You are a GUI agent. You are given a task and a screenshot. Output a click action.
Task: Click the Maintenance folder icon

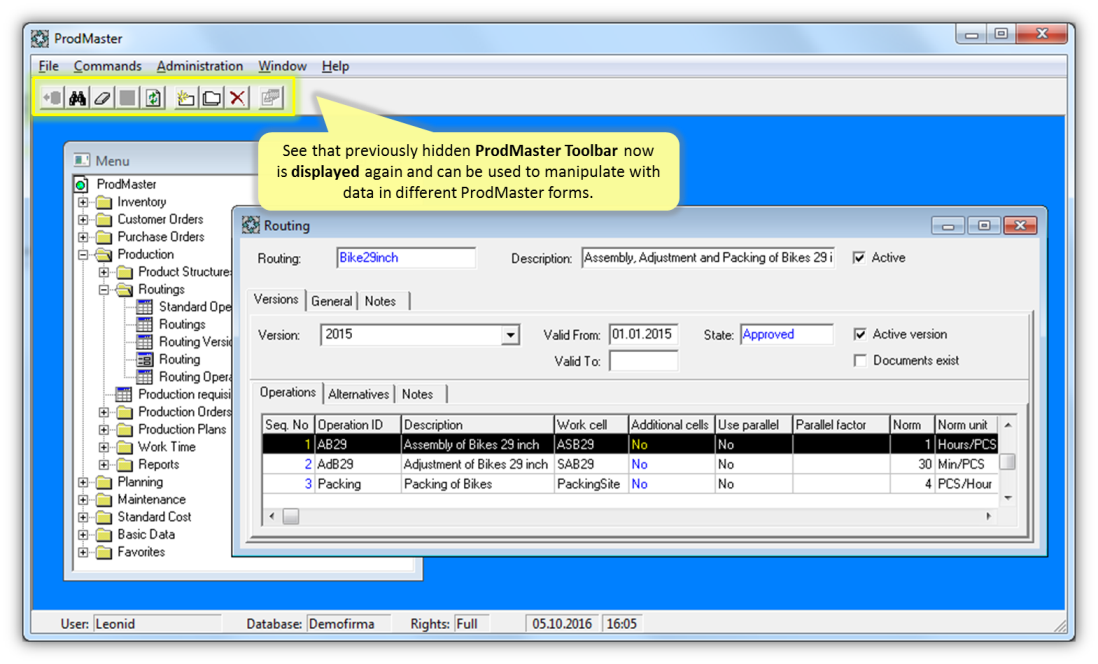point(104,499)
